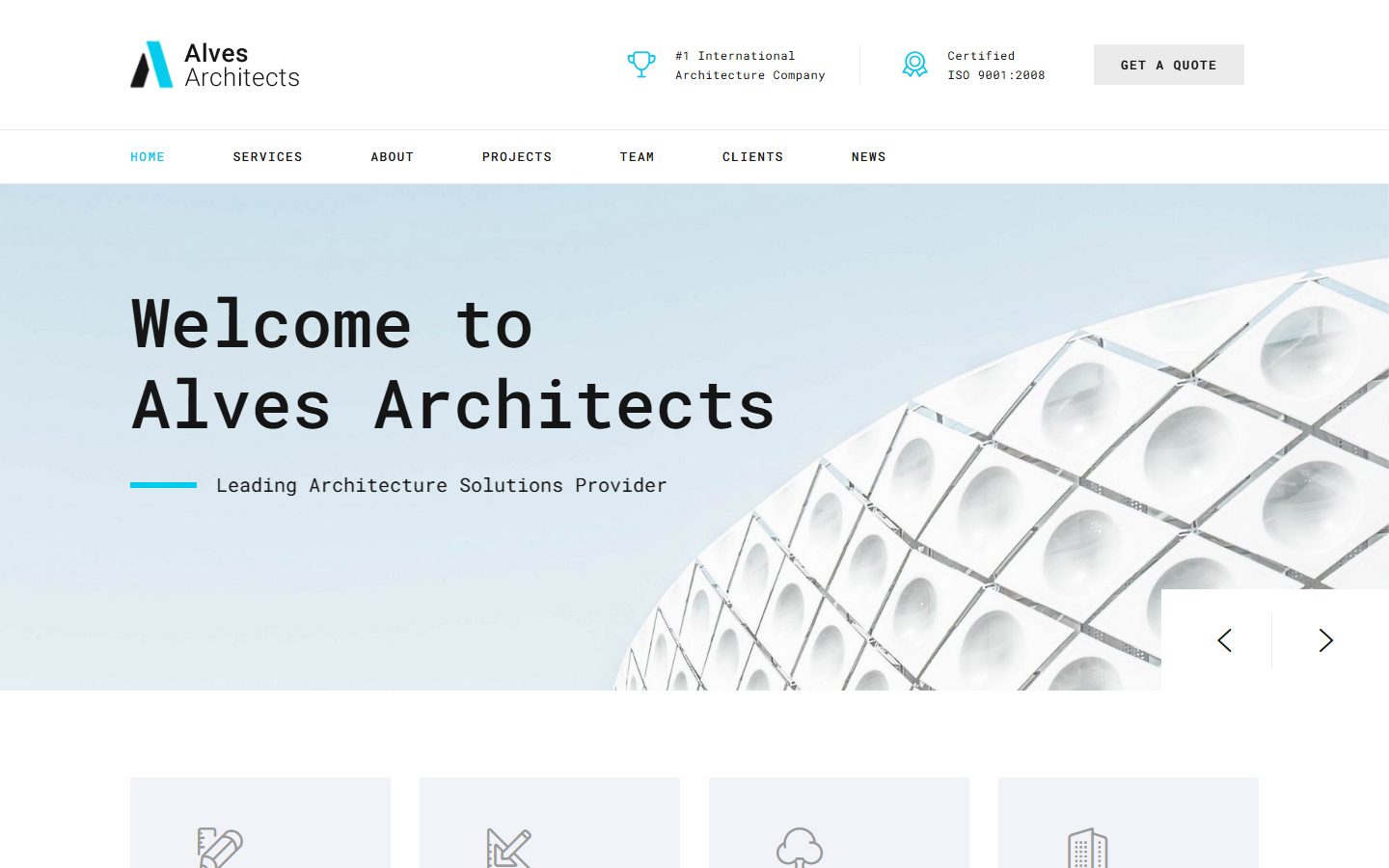Navigate to the About page
The height and width of the screenshot is (868, 1389).
click(x=393, y=156)
